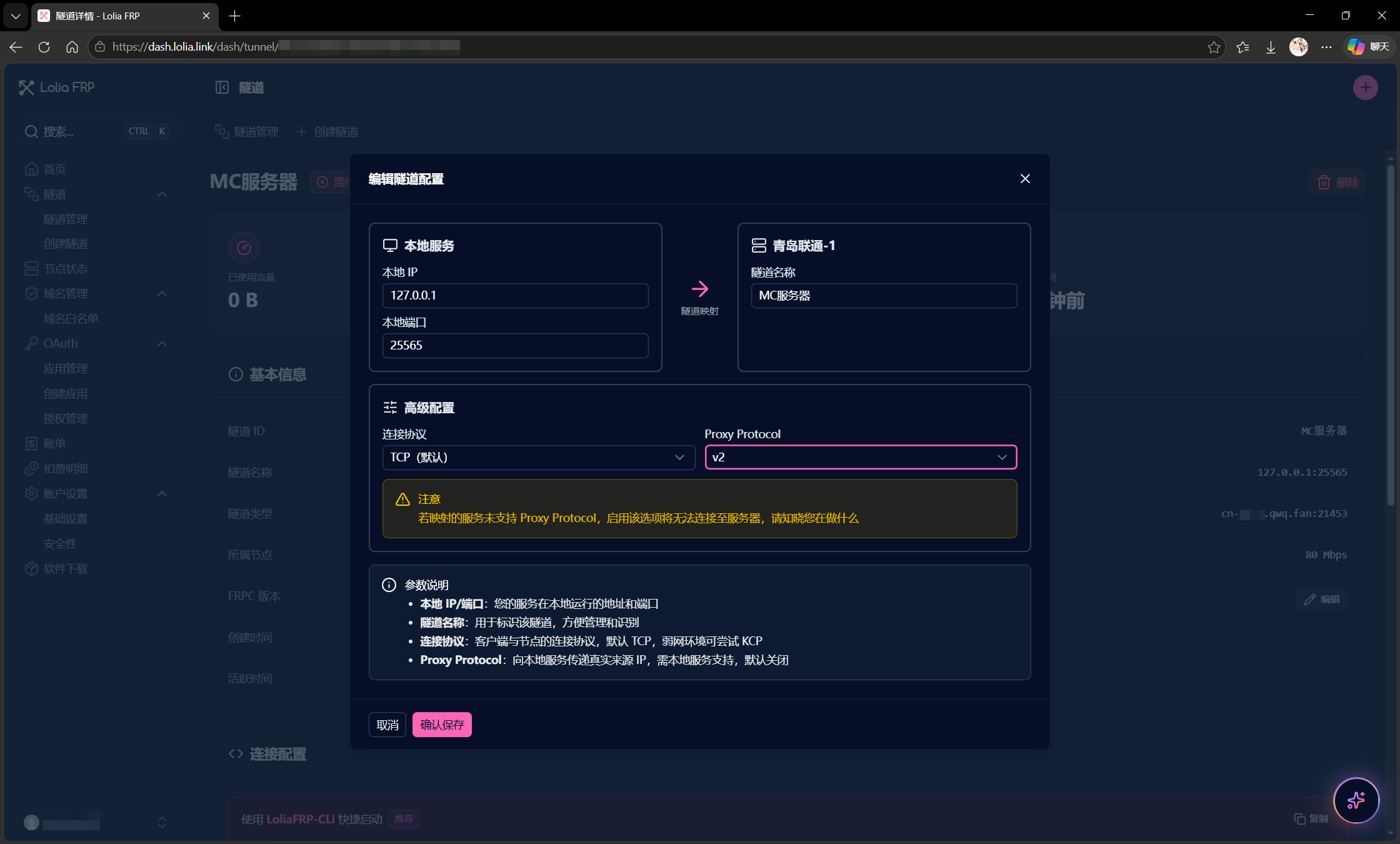Collapse the 域名管理 section chevron

[x=162, y=294]
